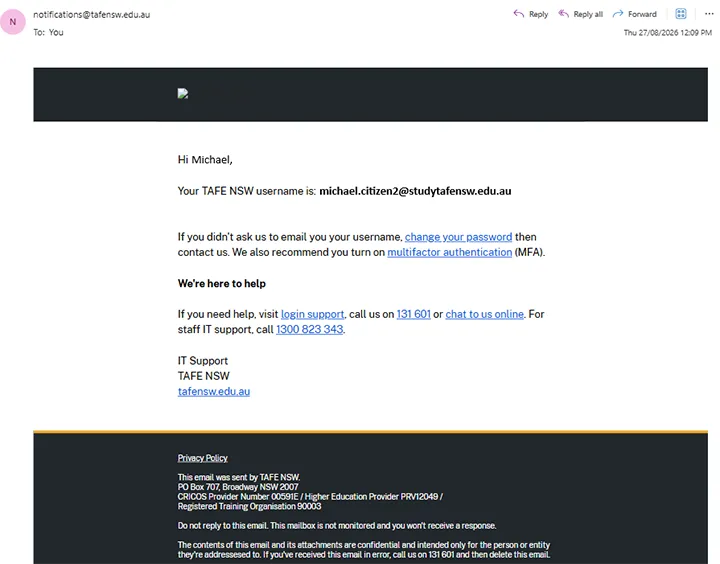
Task: Click the sender avatar with letter N
Action: click(x=13, y=22)
